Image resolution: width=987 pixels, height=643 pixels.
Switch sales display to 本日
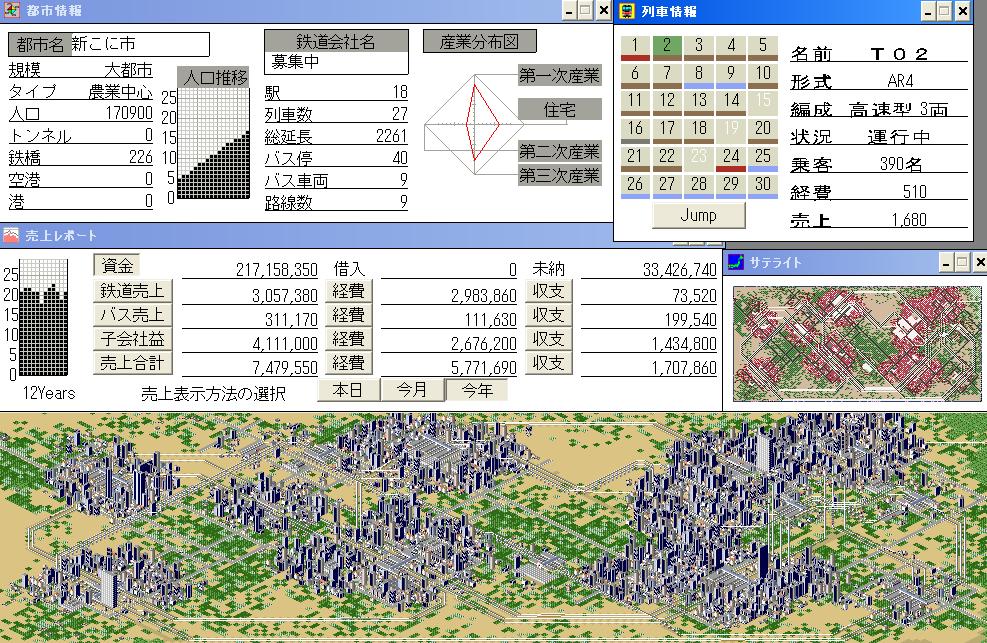tap(348, 390)
